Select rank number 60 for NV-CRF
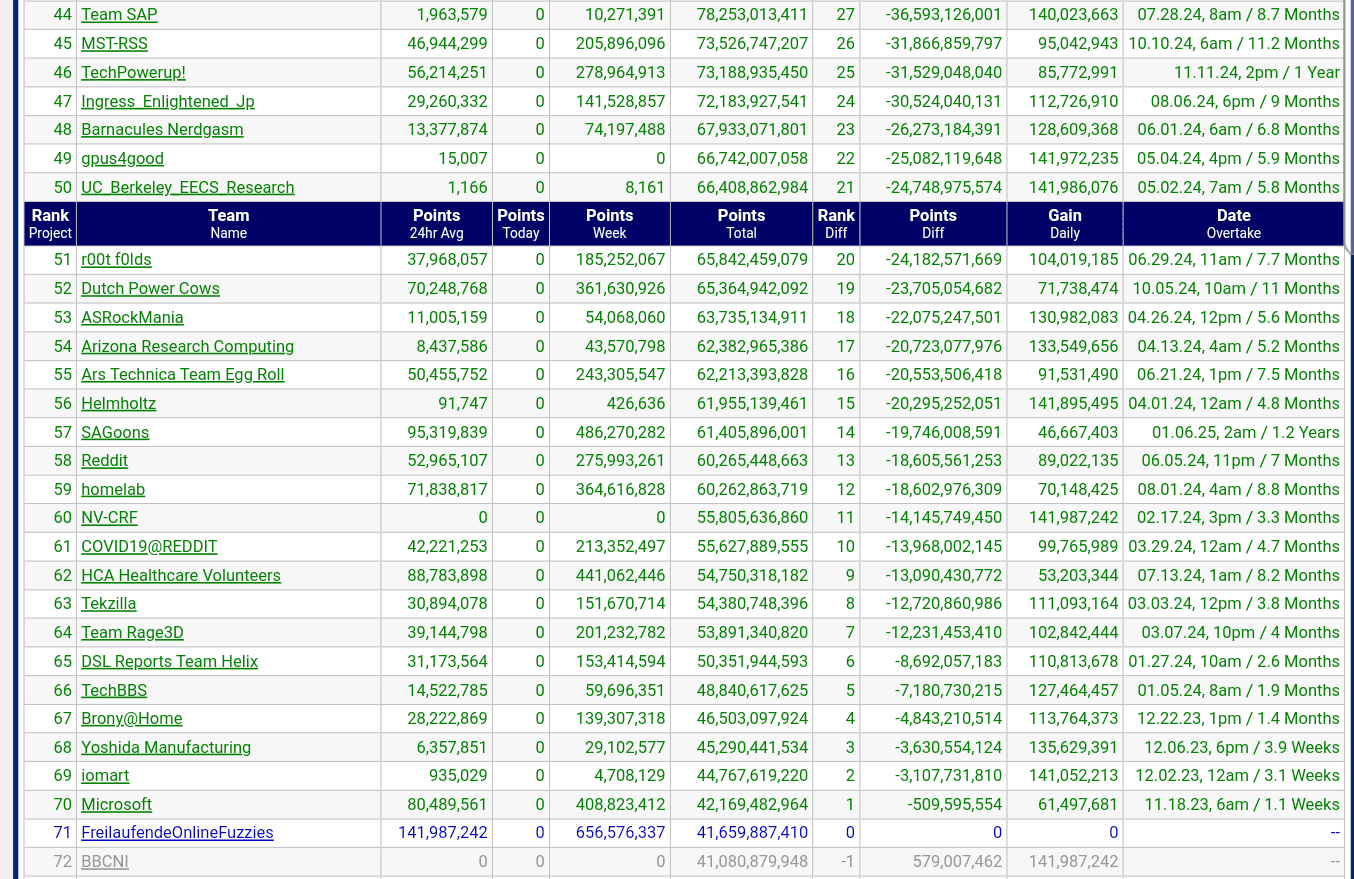This screenshot has height=879, width=1354. pyautogui.click(x=63, y=518)
